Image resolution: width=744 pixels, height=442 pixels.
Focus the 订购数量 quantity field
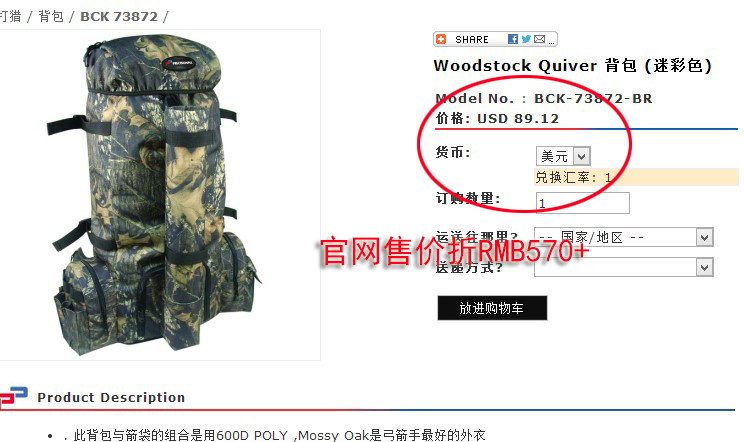point(583,203)
